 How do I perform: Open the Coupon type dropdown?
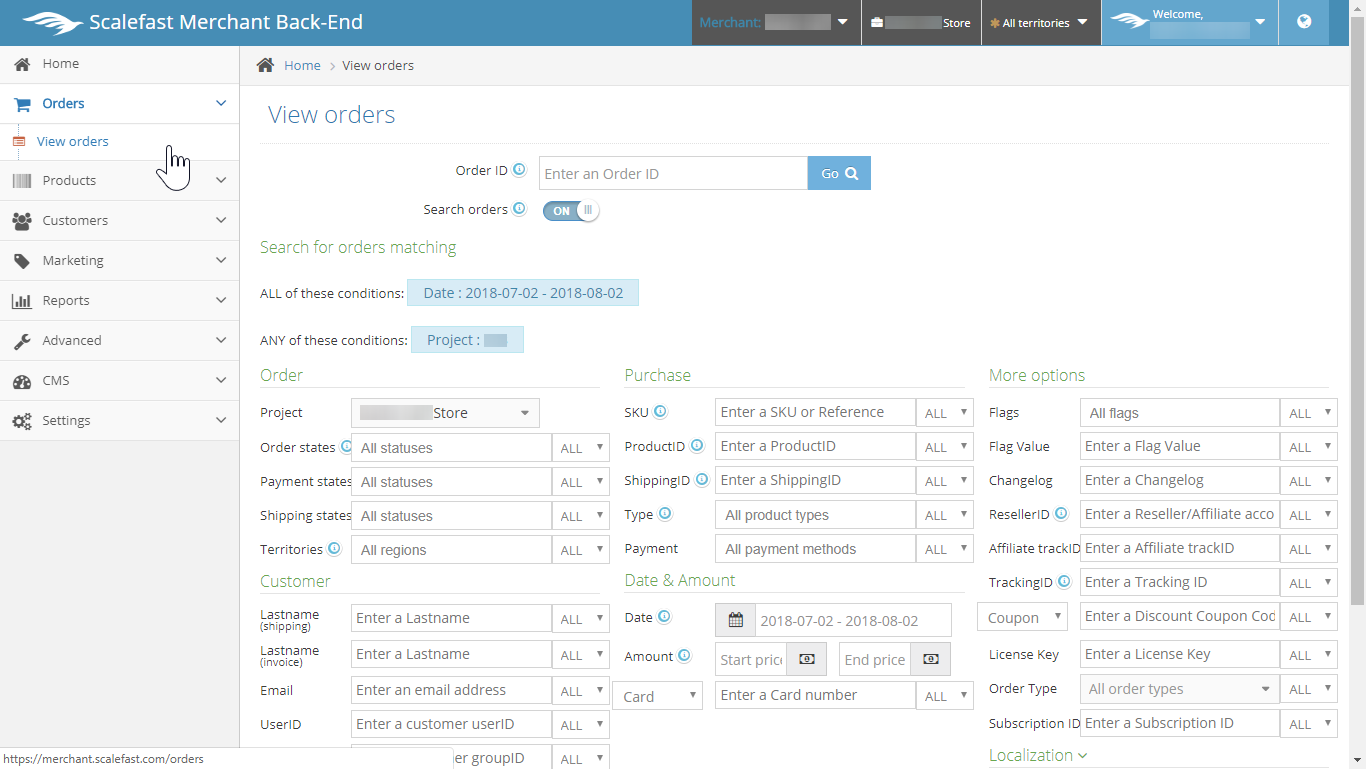click(1022, 617)
